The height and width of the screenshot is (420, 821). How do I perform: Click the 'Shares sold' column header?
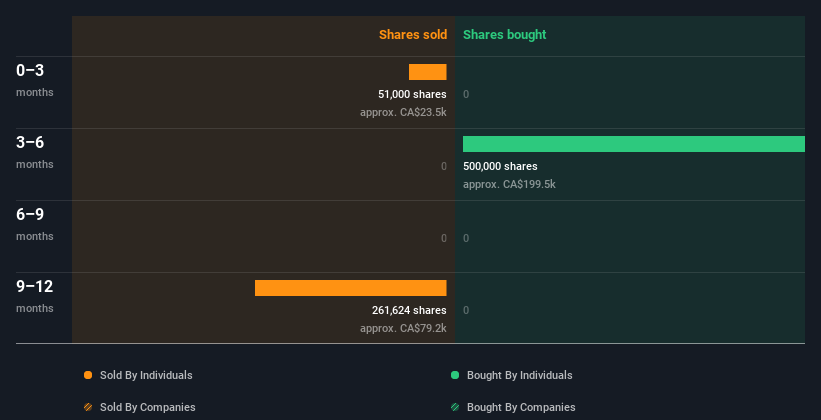point(413,35)
